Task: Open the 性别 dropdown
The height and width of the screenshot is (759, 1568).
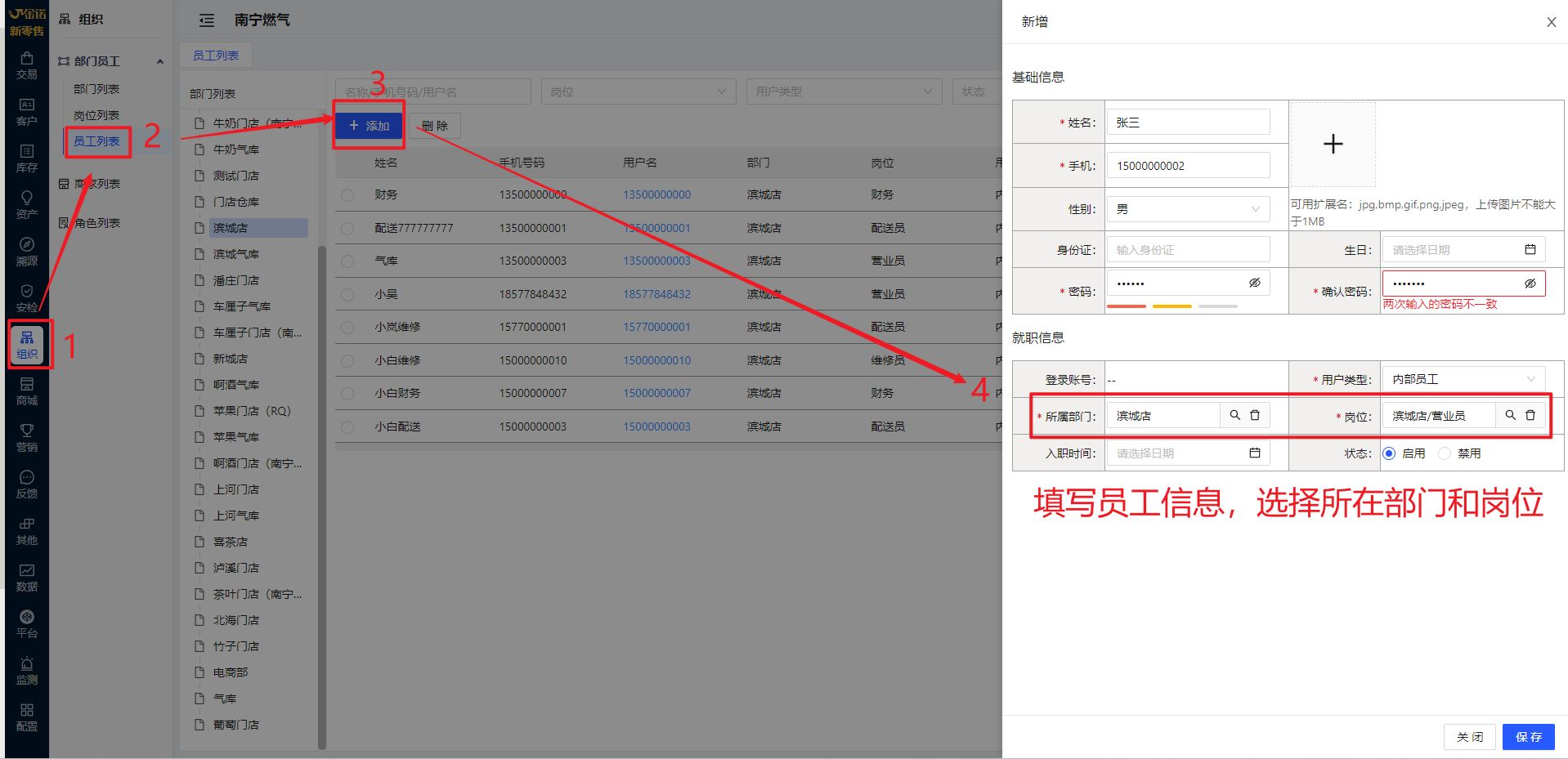Action: (1188, 209)
